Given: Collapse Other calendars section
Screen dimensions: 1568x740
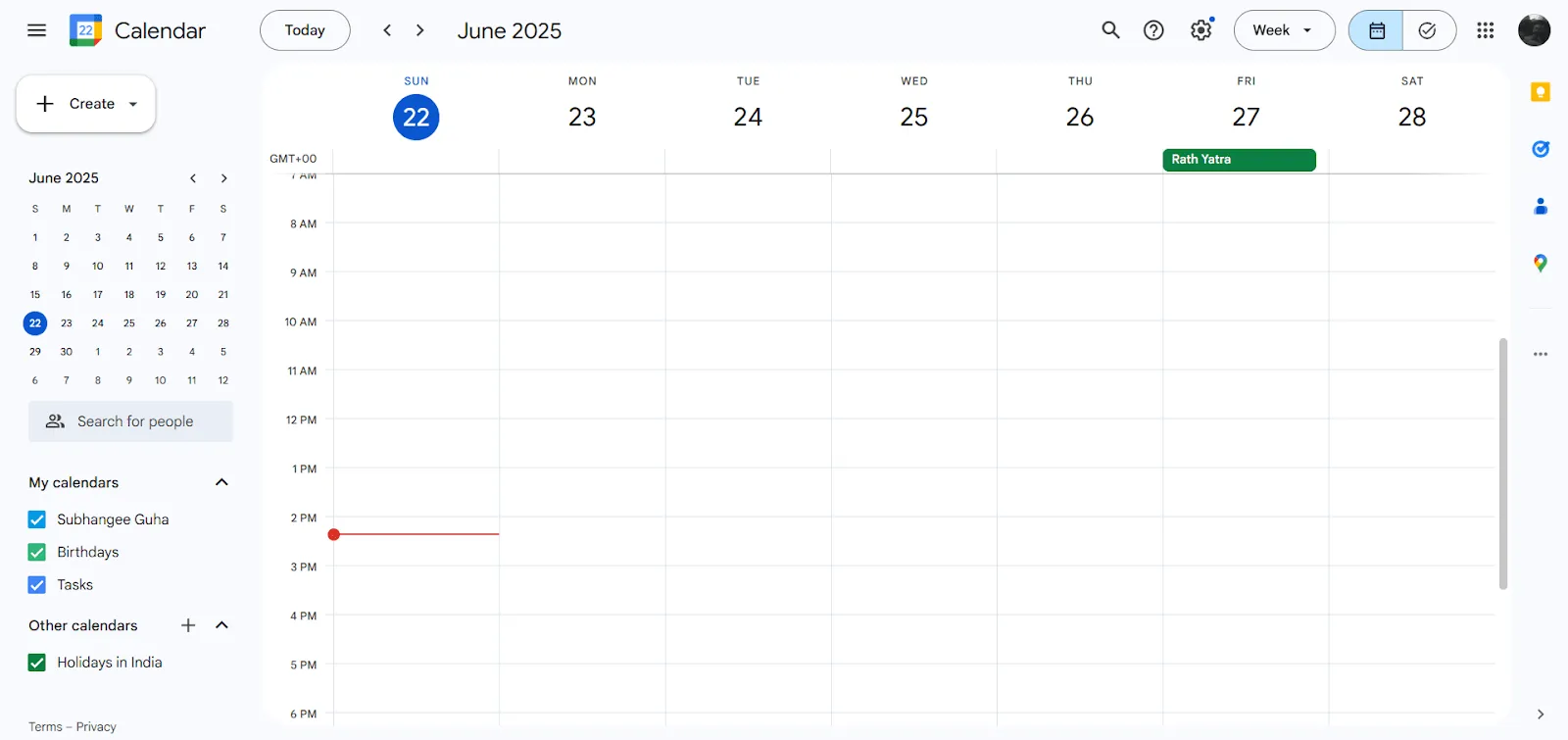Looking at the screenshot, I should click(221, 625).
